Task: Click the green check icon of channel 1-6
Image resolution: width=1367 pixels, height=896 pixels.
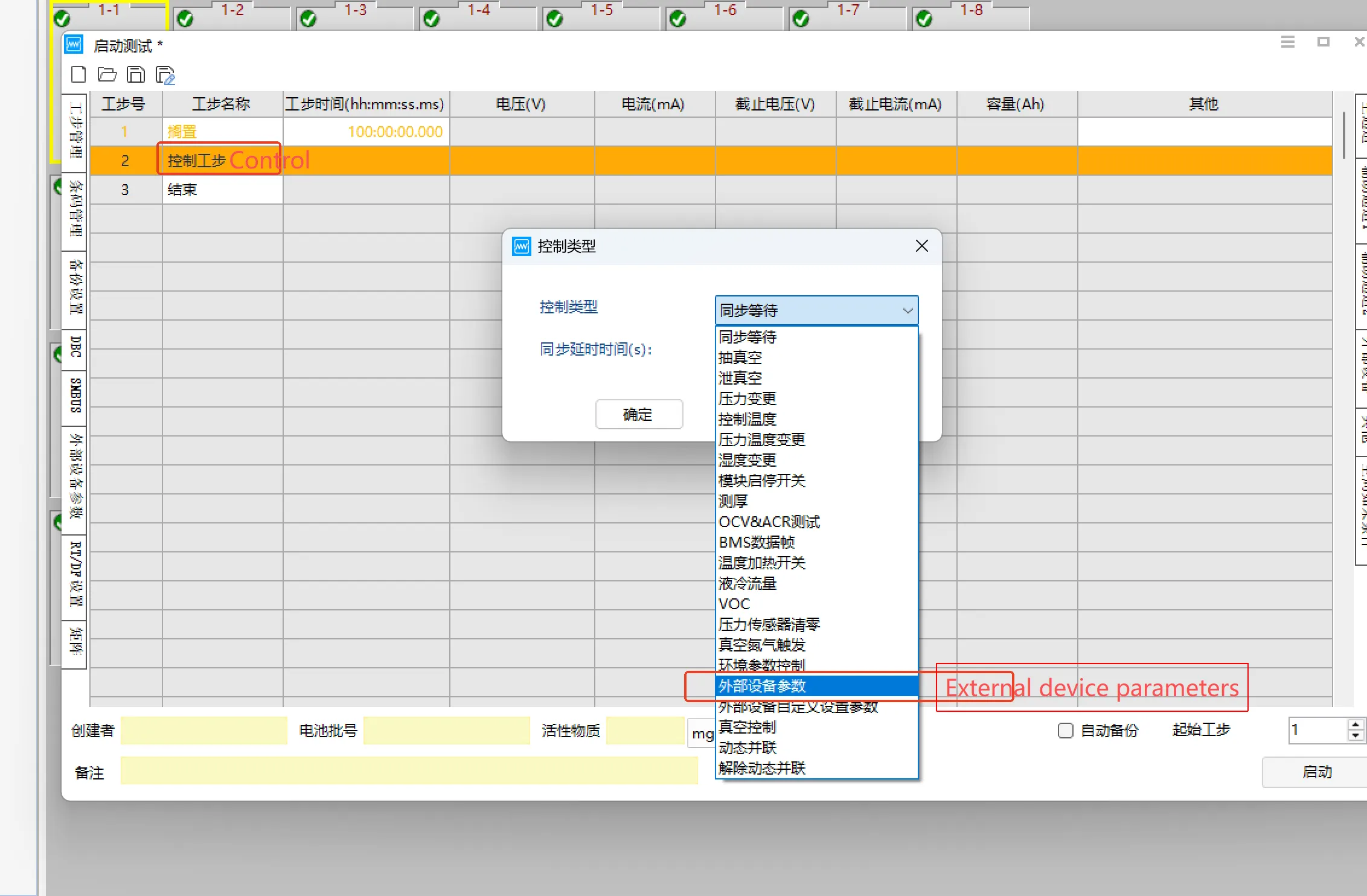Action: [678, 19]
